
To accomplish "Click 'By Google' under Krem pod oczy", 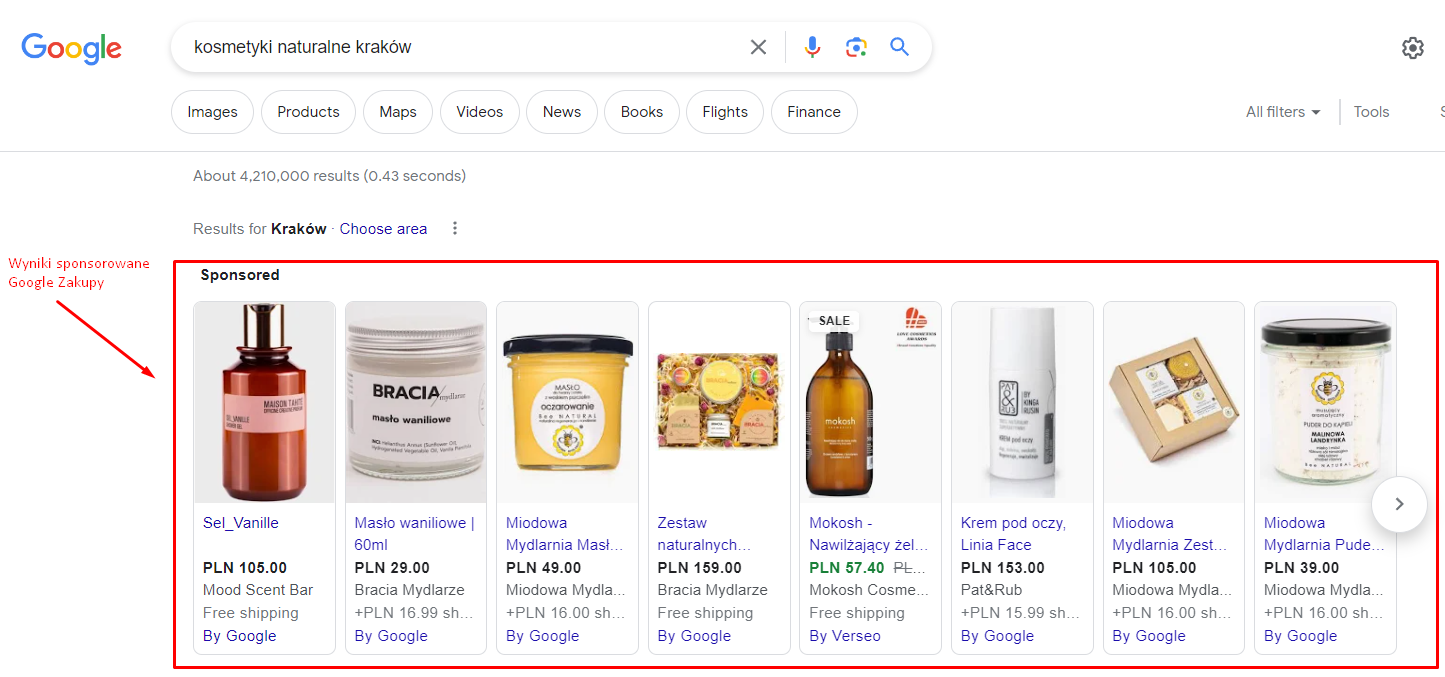I will 998,636.
